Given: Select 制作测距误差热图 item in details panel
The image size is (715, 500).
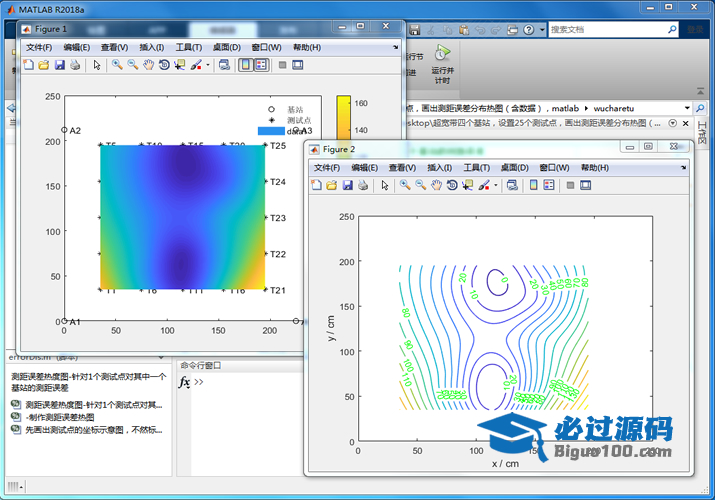Looking at the screenshot, I should pos(60,417).
